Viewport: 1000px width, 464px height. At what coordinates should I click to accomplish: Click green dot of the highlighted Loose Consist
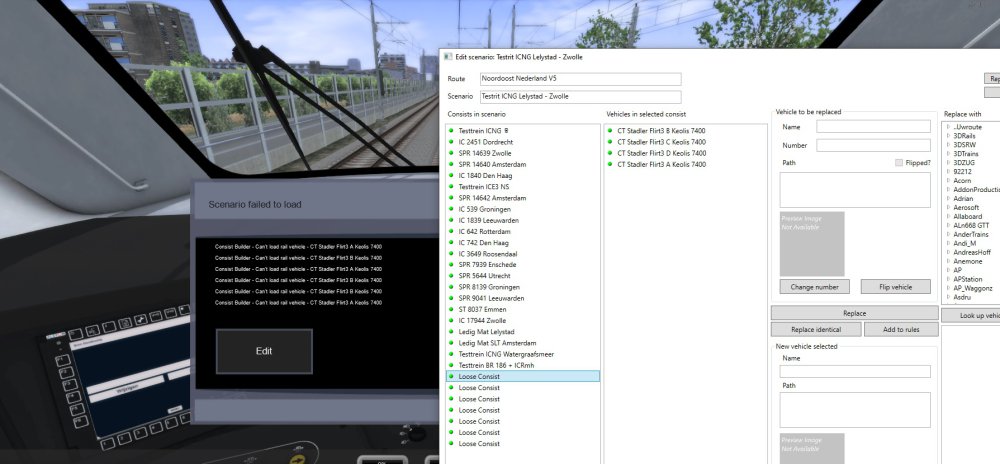coord(451,376)
